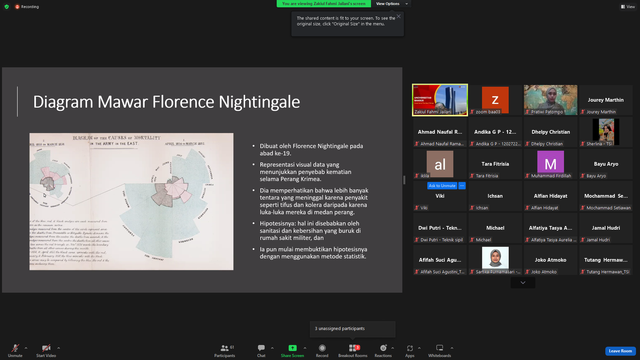Open the View Options dropdown

(x=391, y=4)
